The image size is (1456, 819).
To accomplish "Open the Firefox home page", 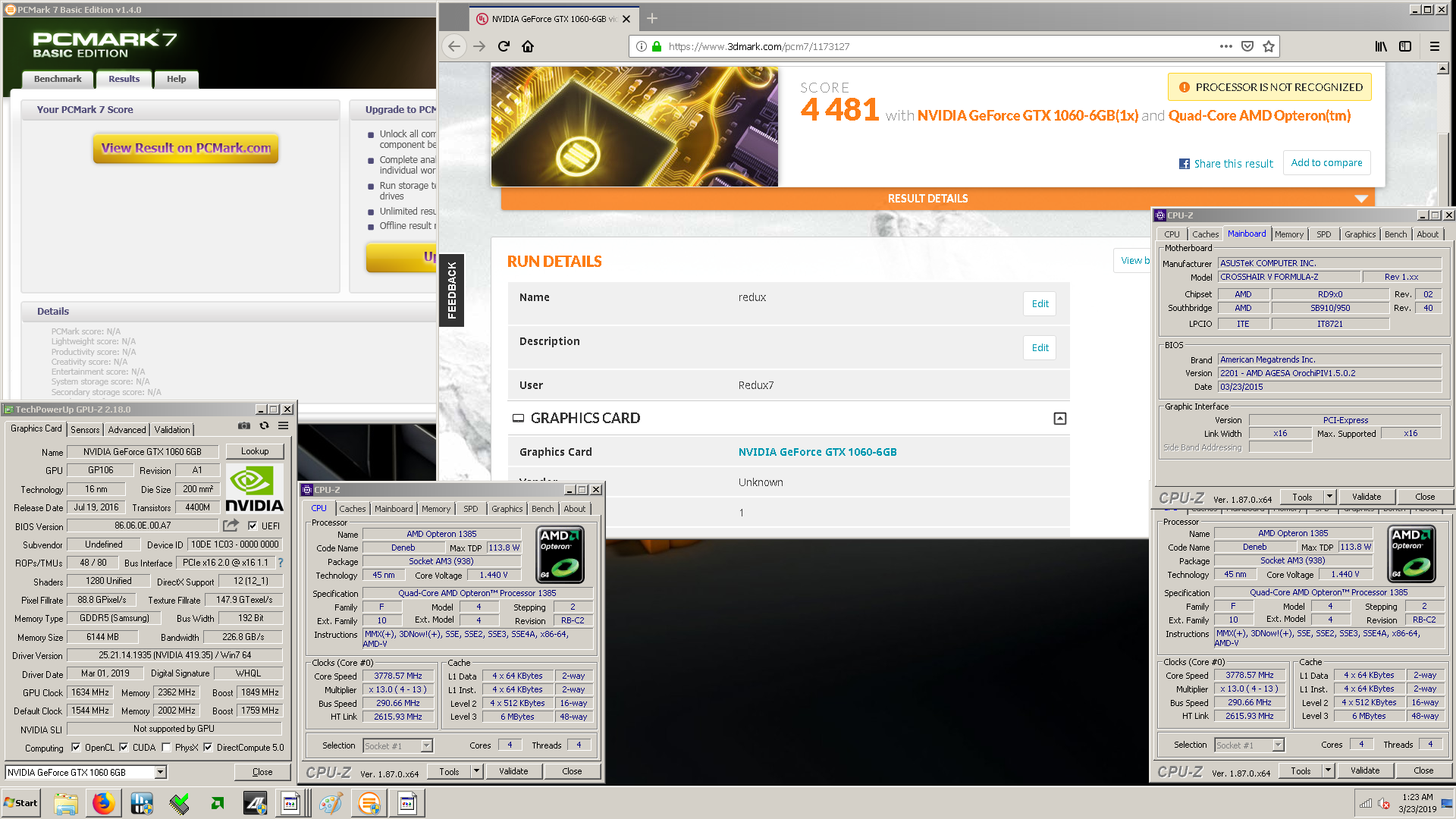I will 528,46.
